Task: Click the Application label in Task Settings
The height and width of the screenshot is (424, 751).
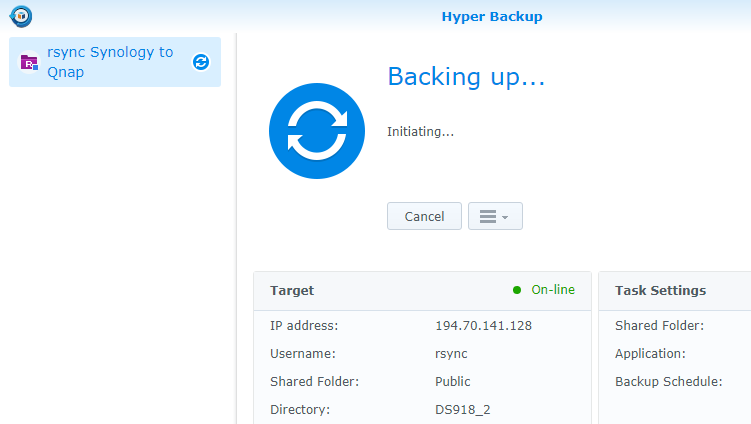Action: (650, 354)
